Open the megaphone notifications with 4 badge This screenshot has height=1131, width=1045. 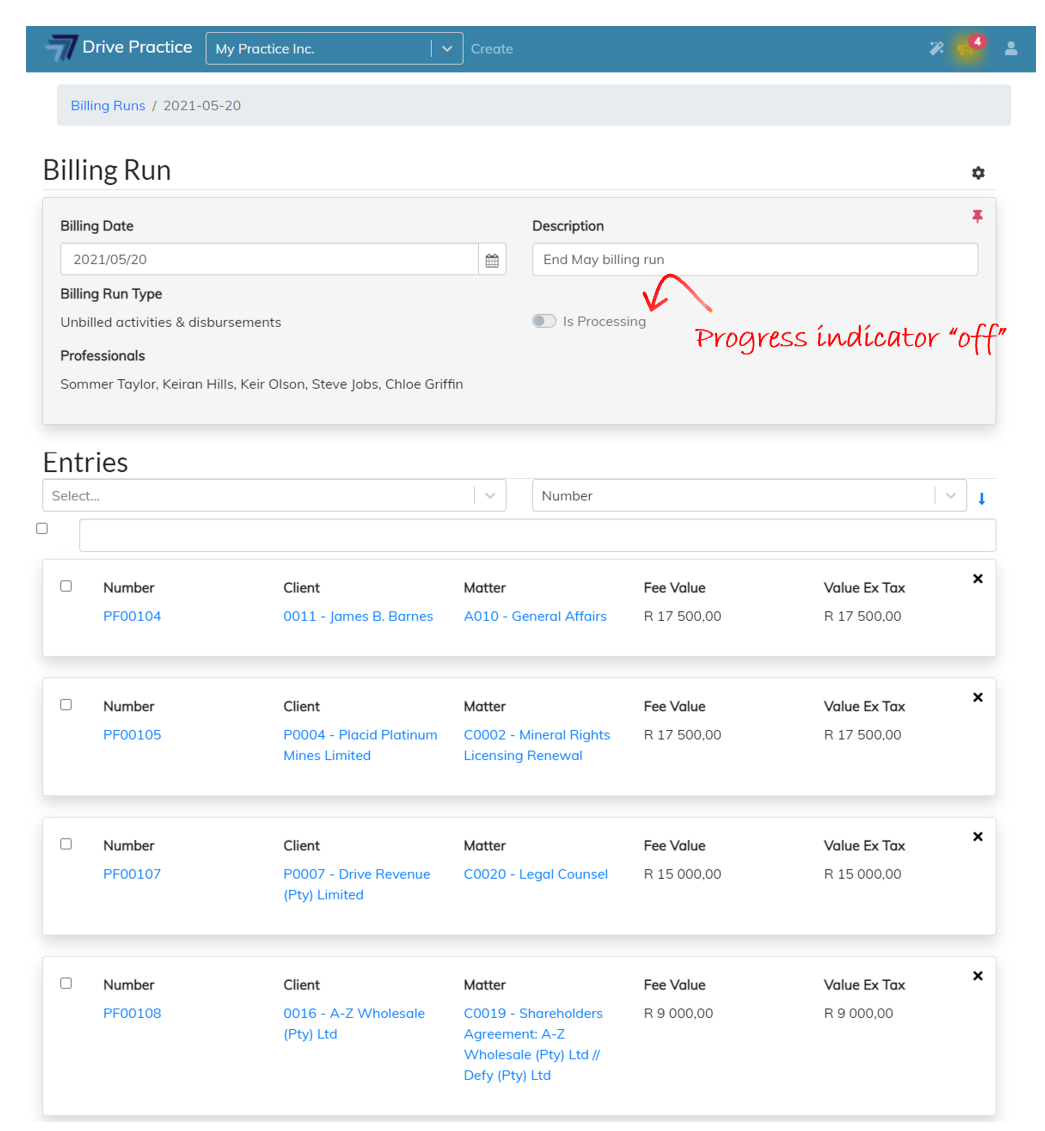click(x=966, y=48)
